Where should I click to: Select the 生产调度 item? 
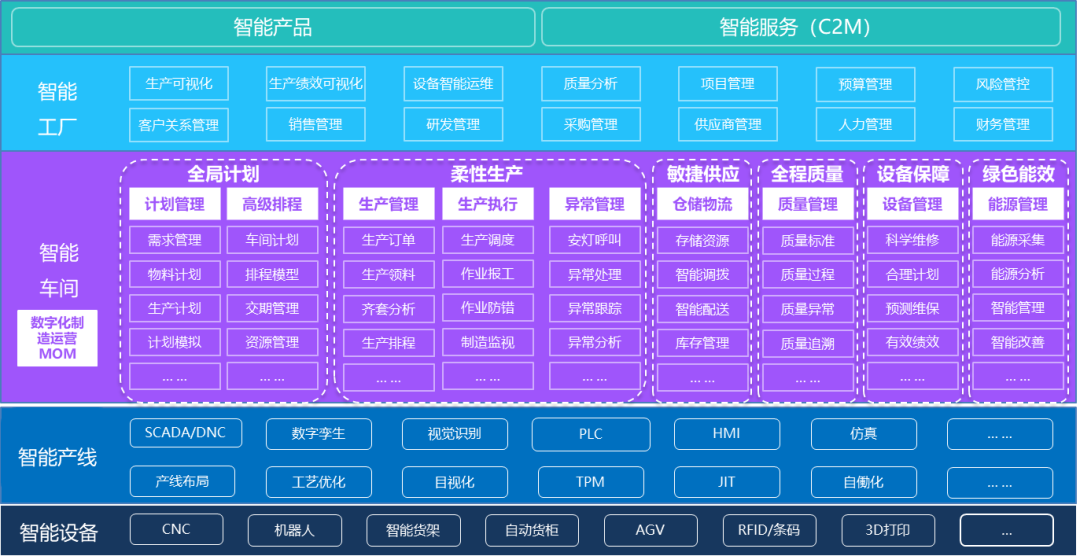point(488,240)
